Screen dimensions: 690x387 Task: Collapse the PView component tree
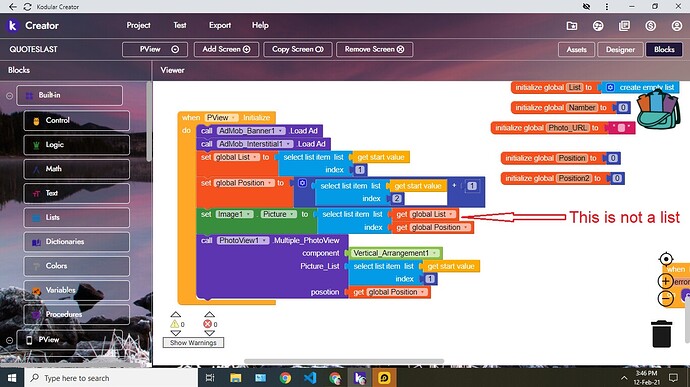click(9, 340)
